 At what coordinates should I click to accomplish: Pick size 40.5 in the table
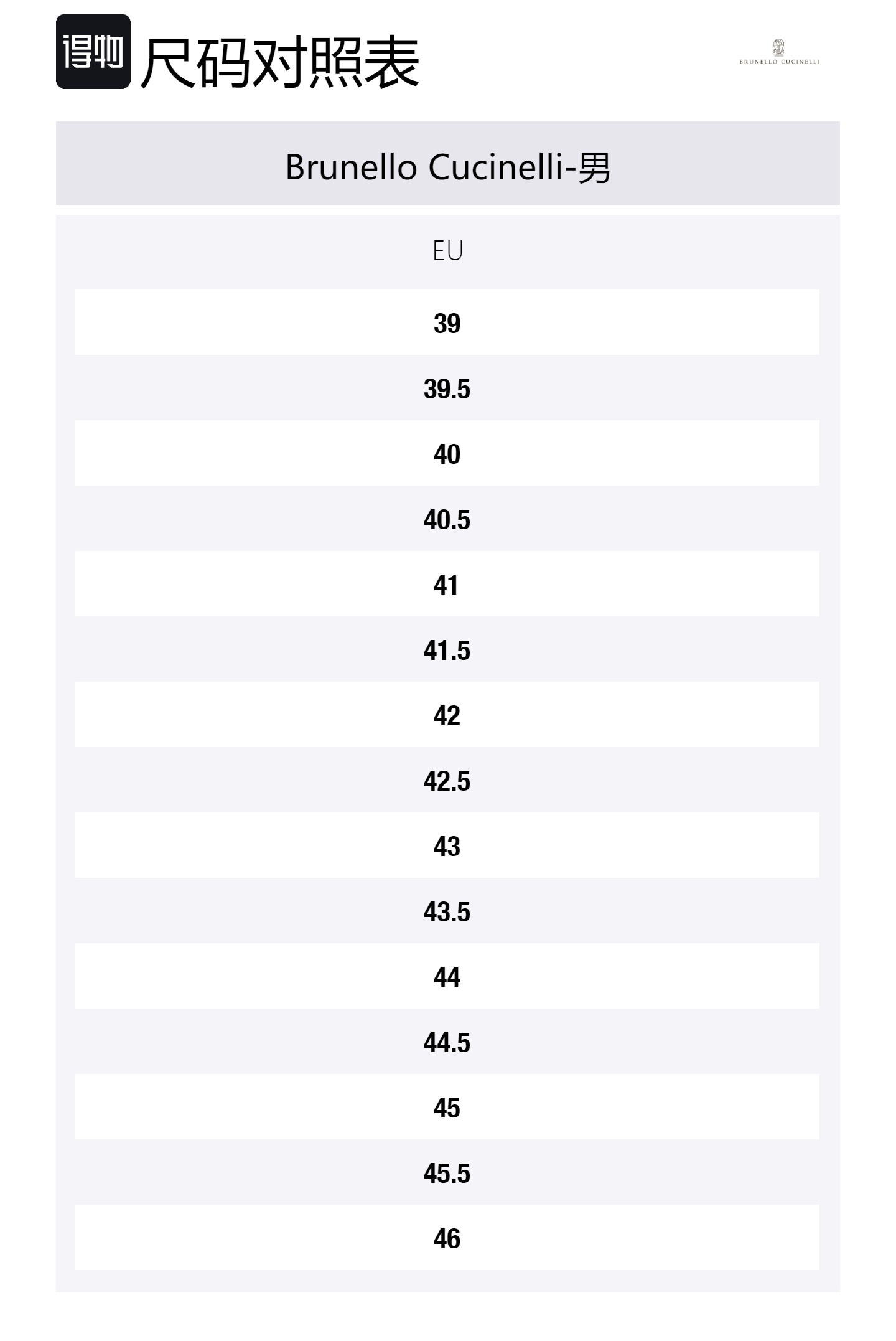(x=447, y=520)
